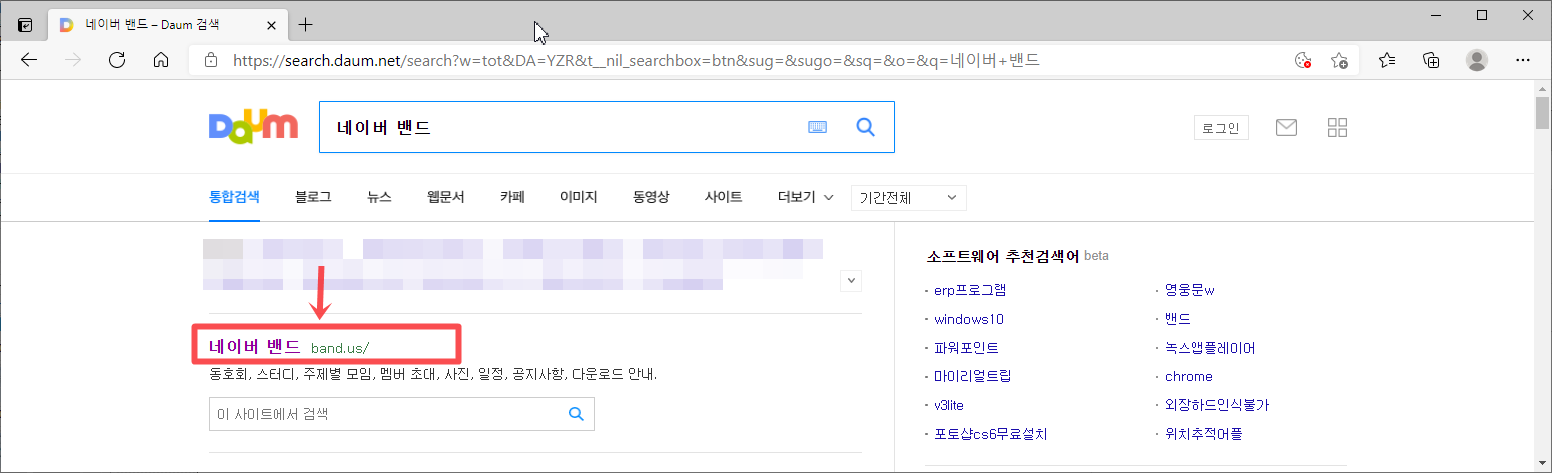View site information lock icon

click(211, 60)
